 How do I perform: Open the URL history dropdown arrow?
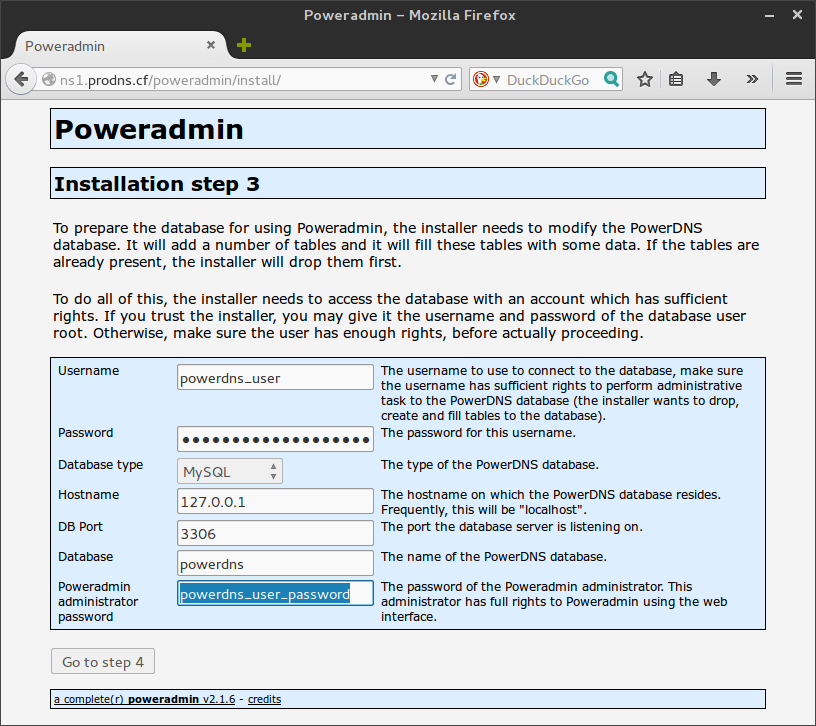point(434,79)
